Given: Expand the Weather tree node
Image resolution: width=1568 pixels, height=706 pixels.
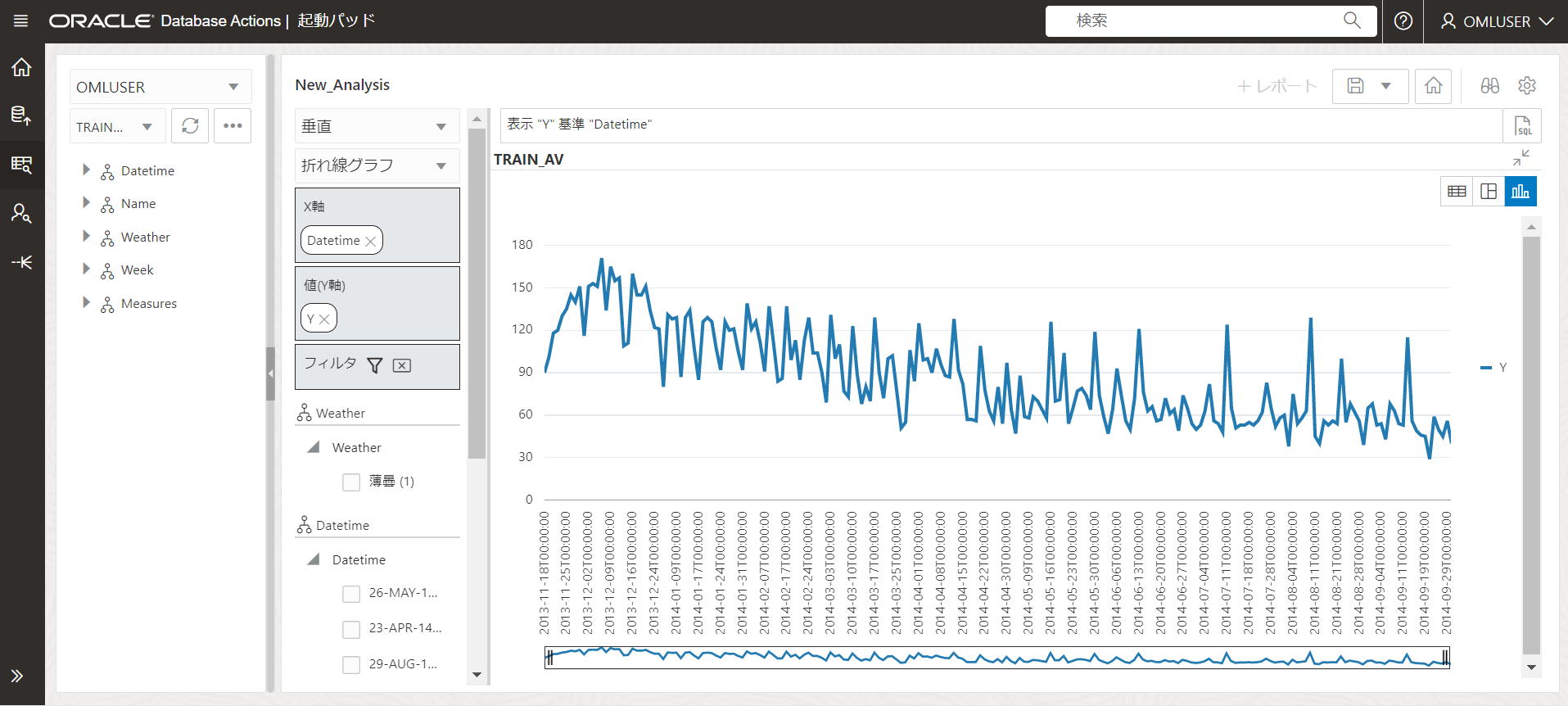Looking at the screenshot, I should 86,236.
